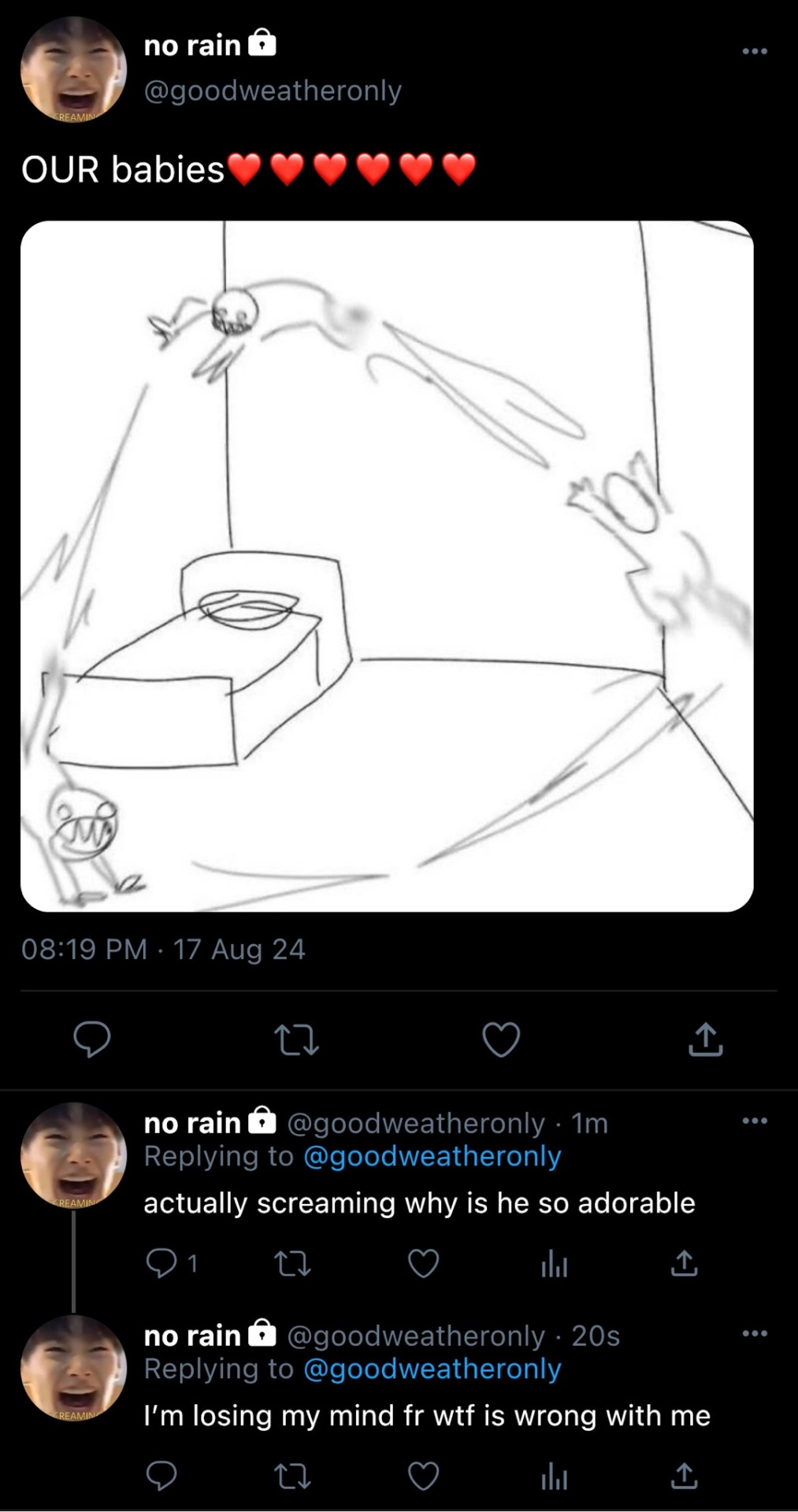Like the main 'OUR babies' tweet
Screen dimensions: 798x1512
pyautogui.click(x=501, y=1039)
